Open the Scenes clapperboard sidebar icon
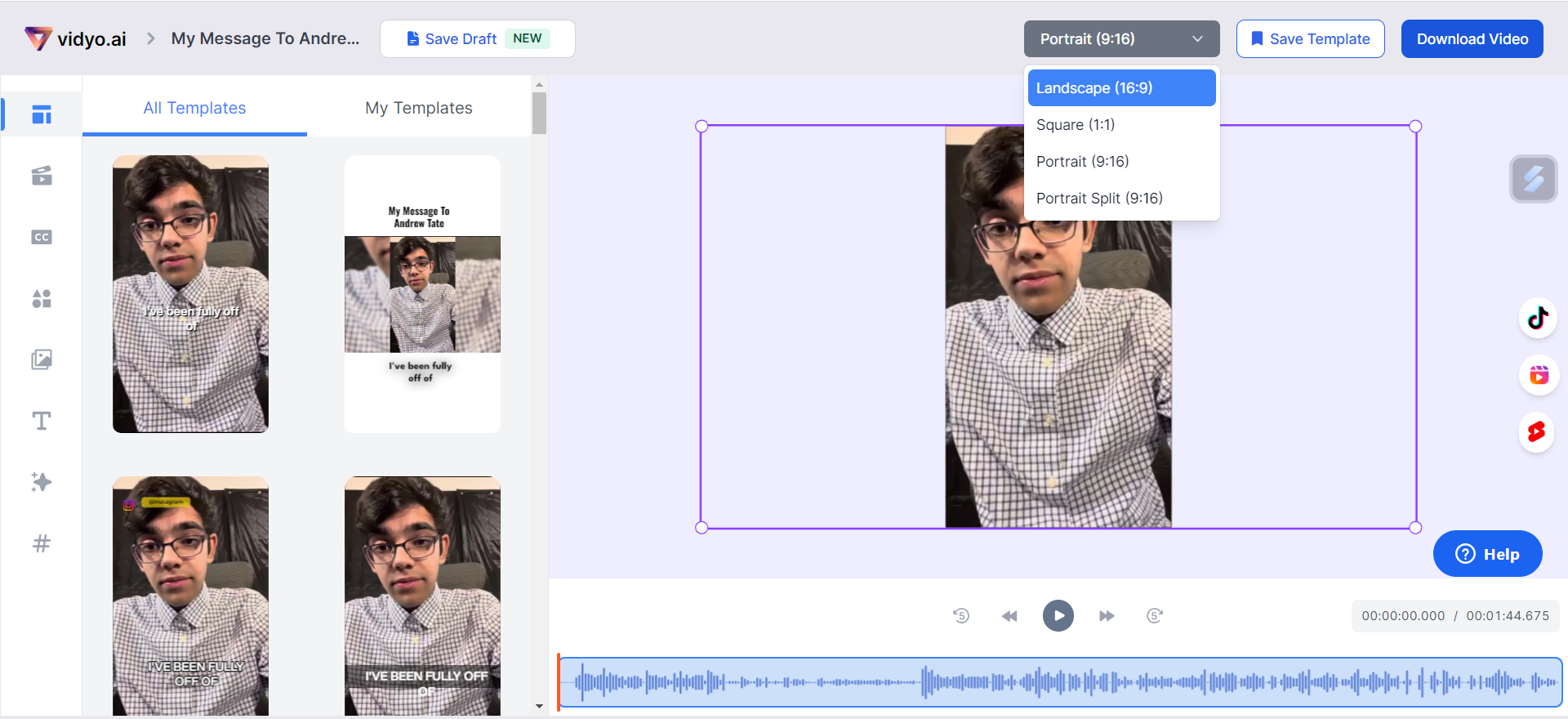Viewport: 1568px width, 719px height. click(x=42, y=176)
